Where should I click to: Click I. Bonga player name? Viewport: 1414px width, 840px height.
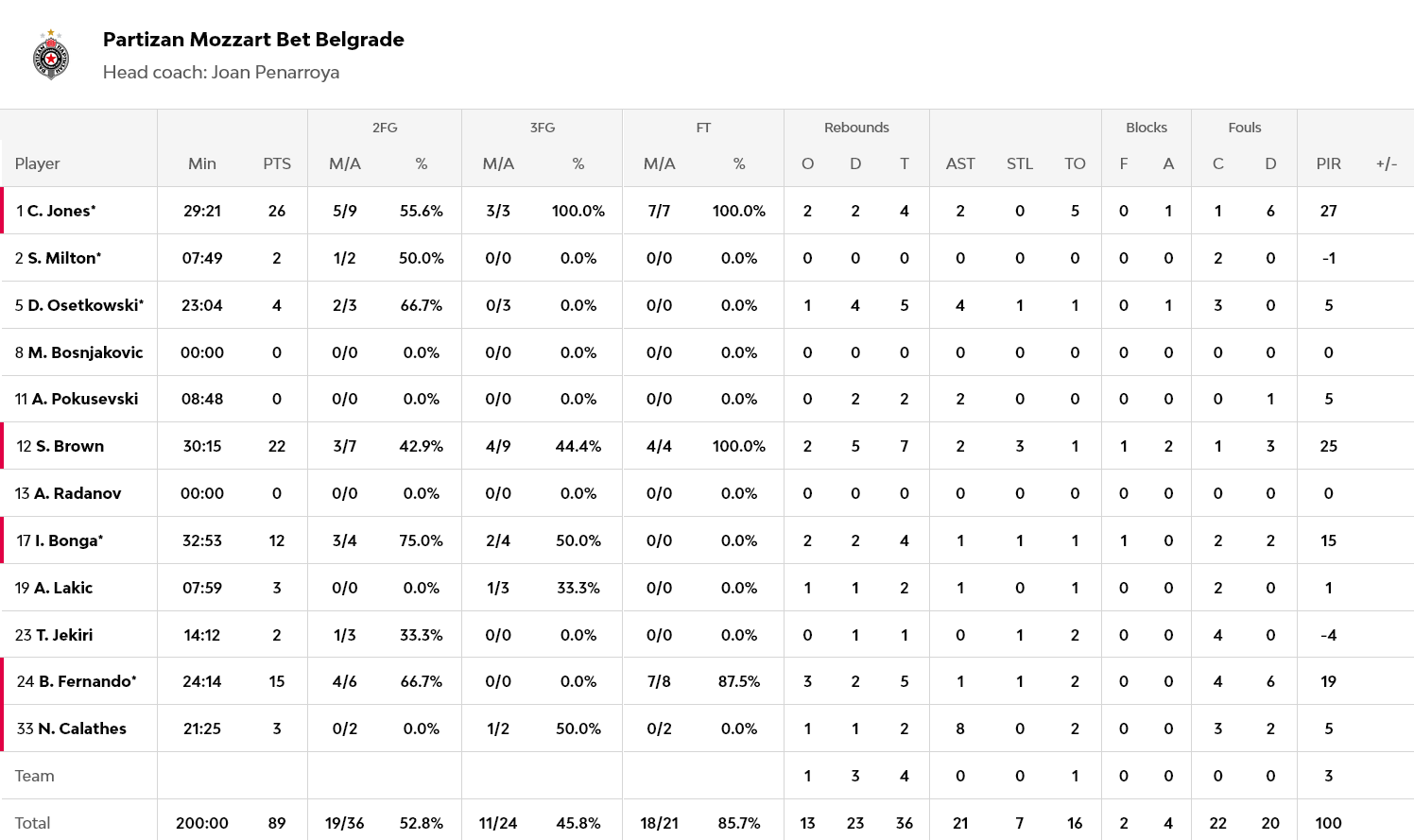(68, 540)
